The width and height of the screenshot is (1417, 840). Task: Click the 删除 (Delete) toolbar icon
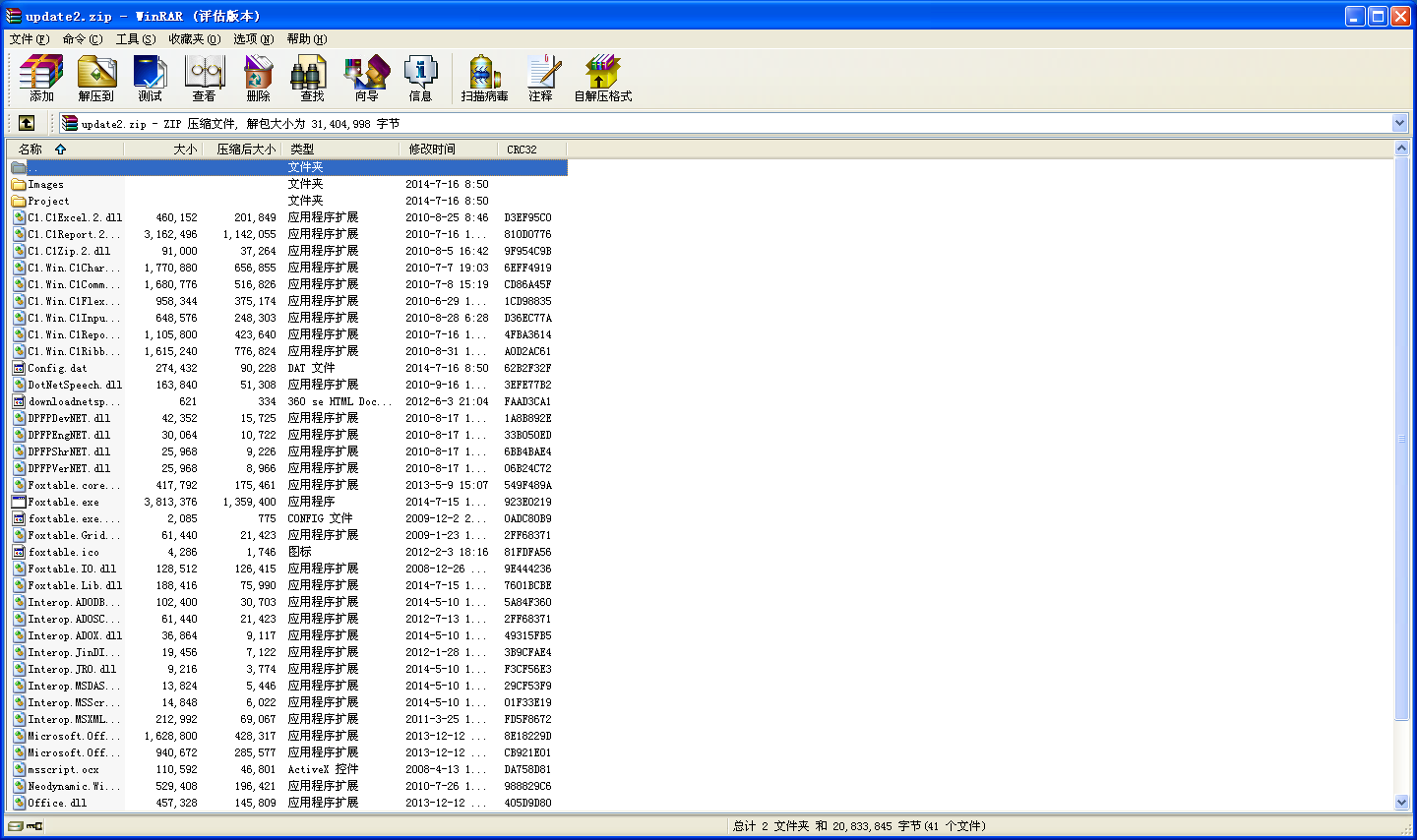pyautogui.click(x=258, y=78)
